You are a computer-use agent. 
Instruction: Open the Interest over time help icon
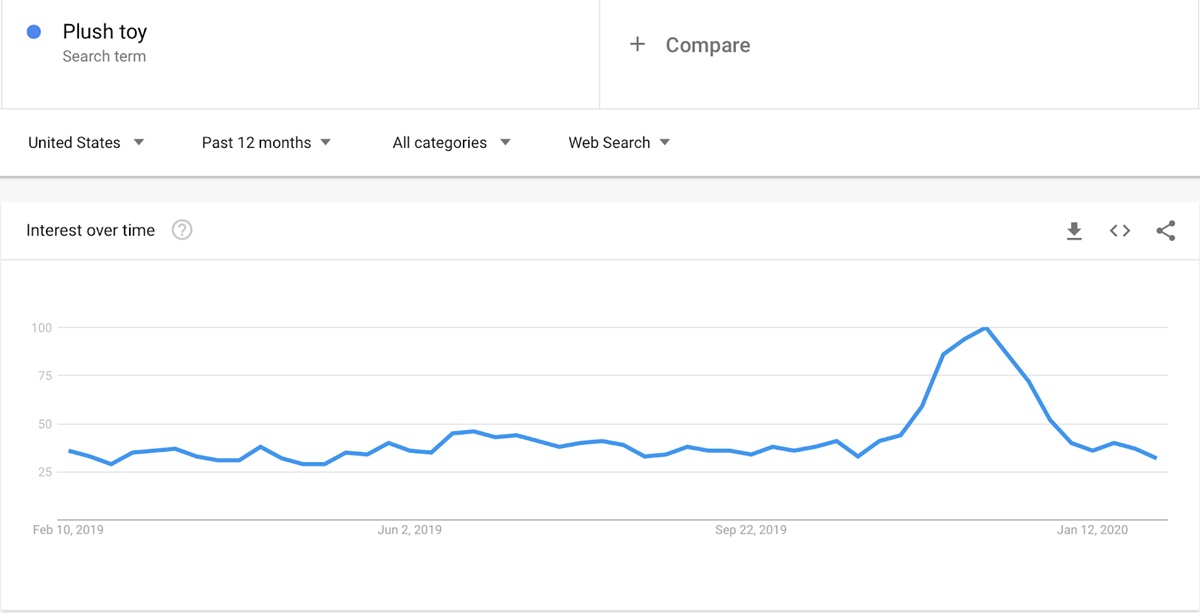click(x=182, y=230)
